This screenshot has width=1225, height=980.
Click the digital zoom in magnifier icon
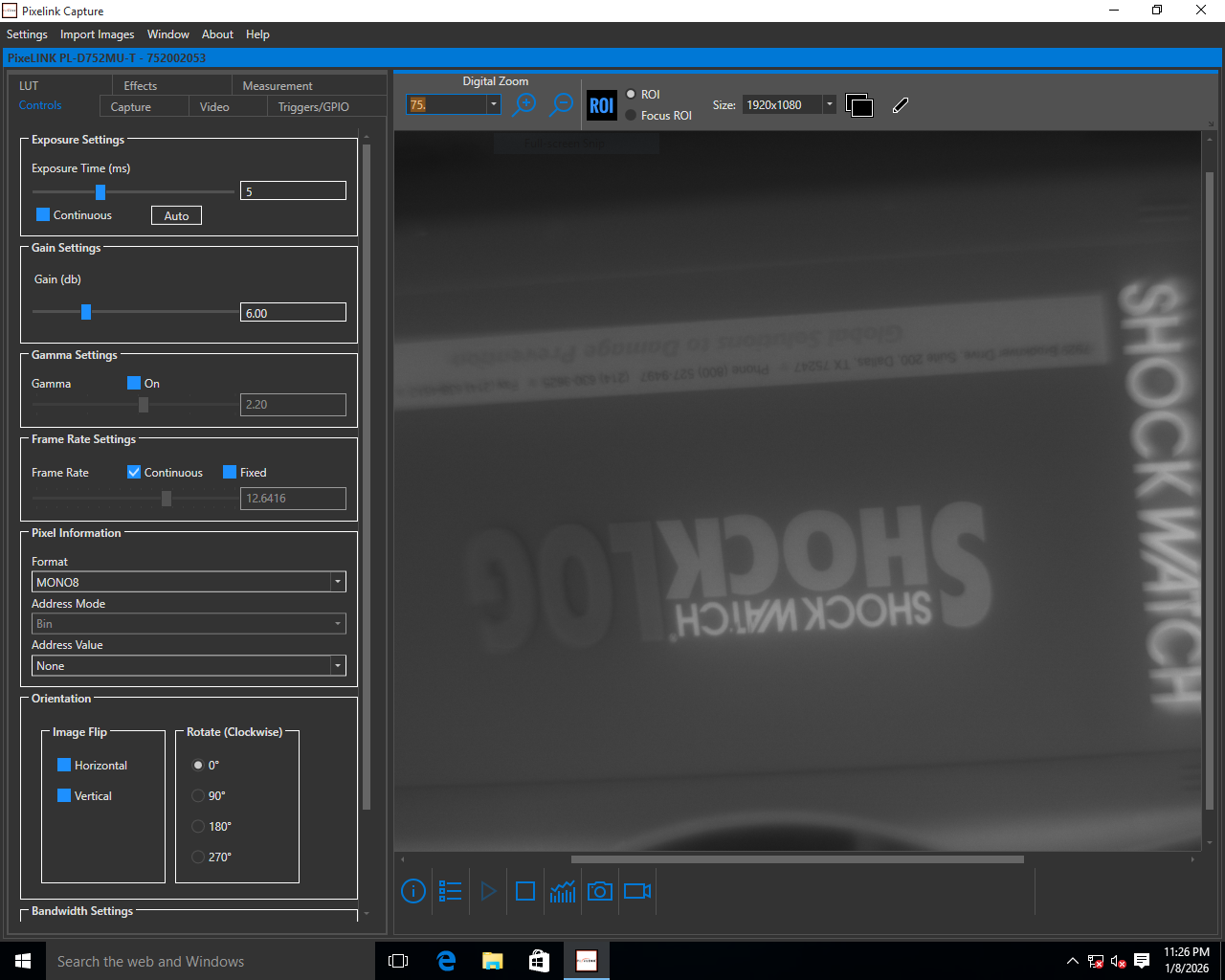524,104
